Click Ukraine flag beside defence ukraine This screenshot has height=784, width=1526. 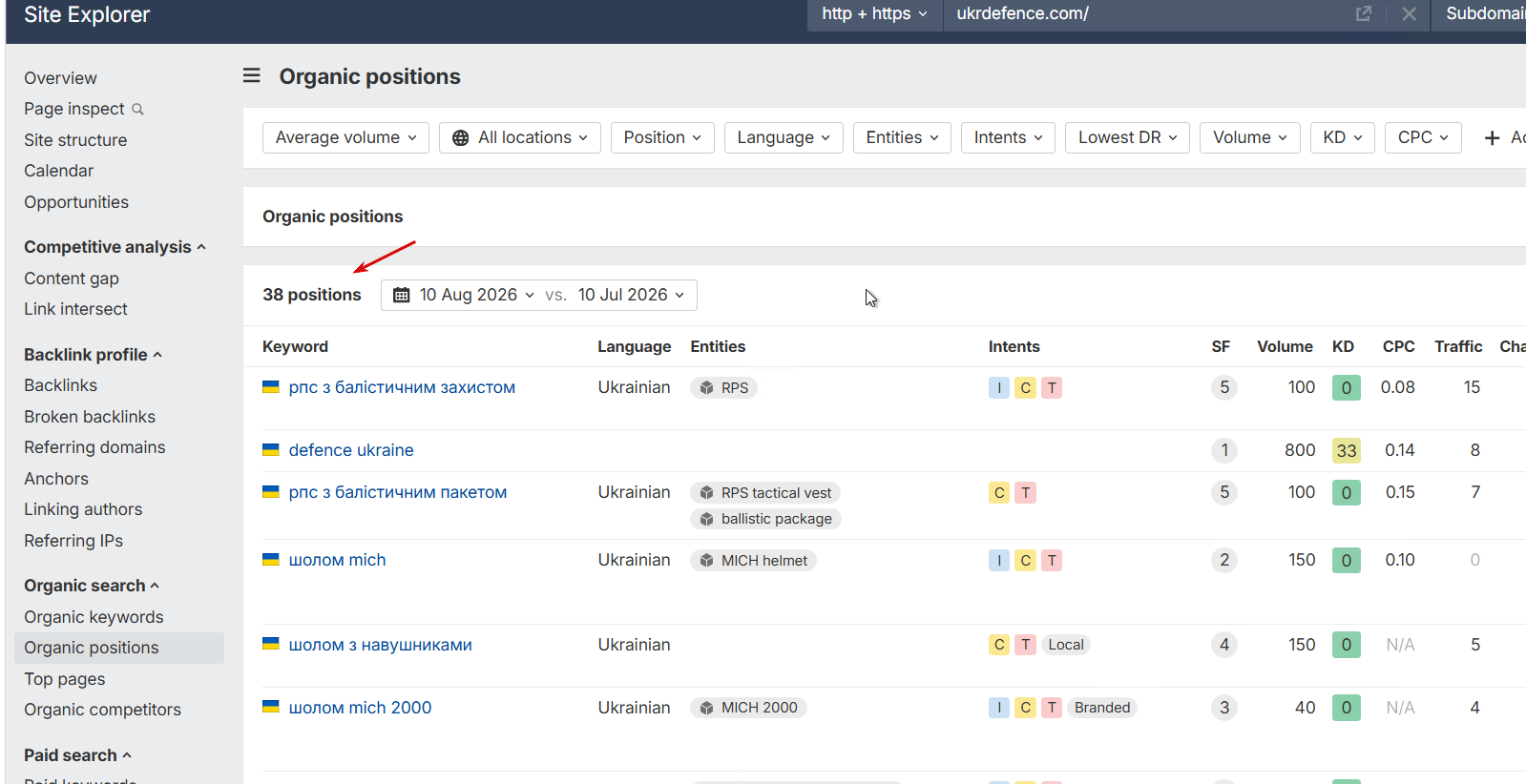click(271, 449)
